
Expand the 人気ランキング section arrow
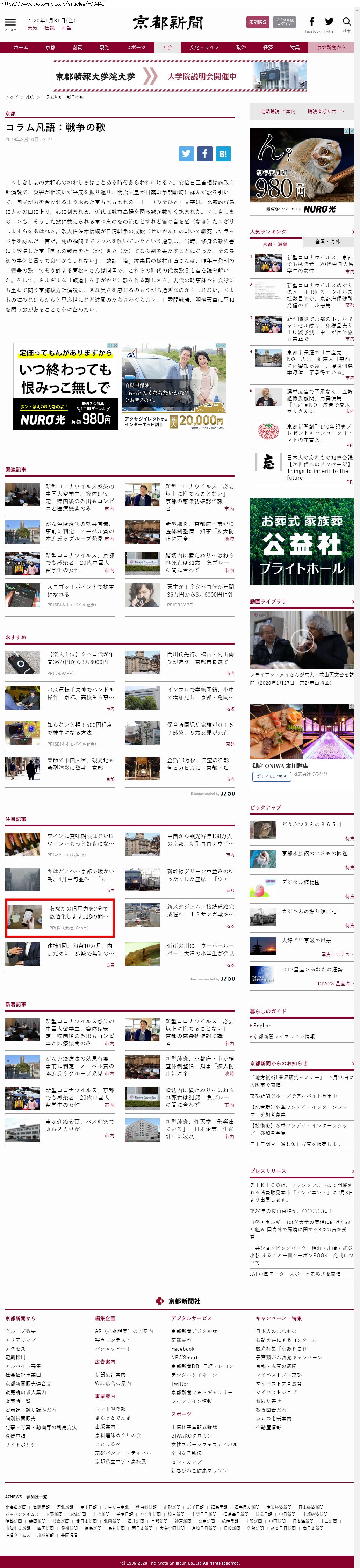pos(352,232)
